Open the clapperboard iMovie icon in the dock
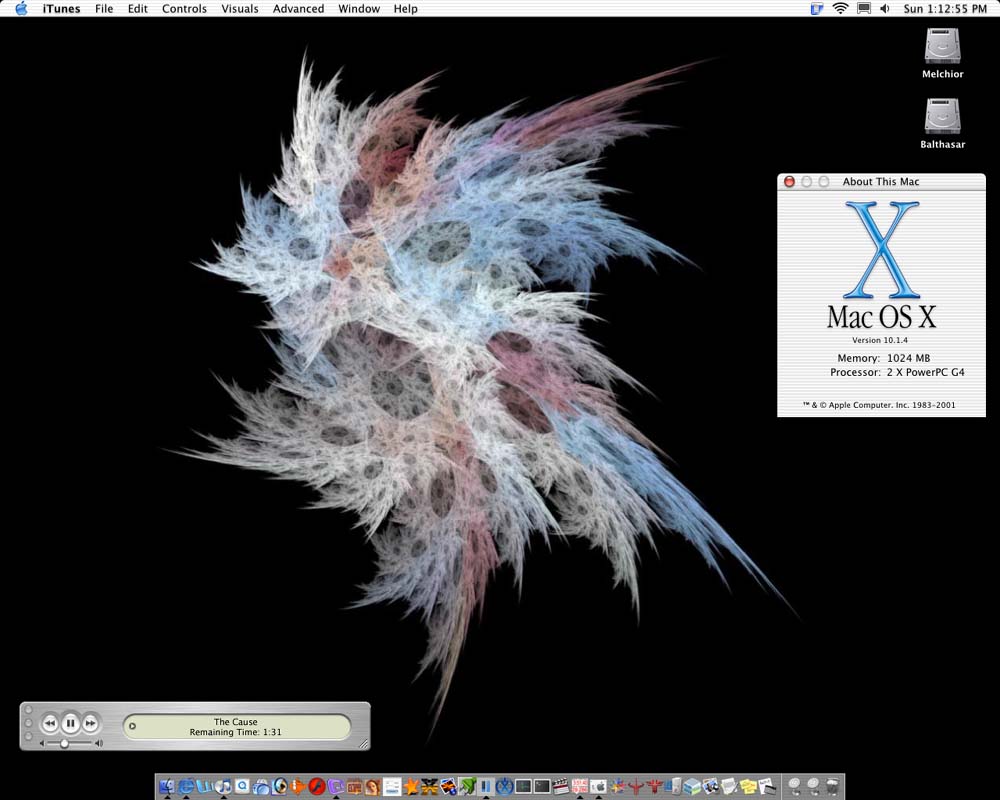Viewport: 1000px width, 800px height. [x=561, y=786]
